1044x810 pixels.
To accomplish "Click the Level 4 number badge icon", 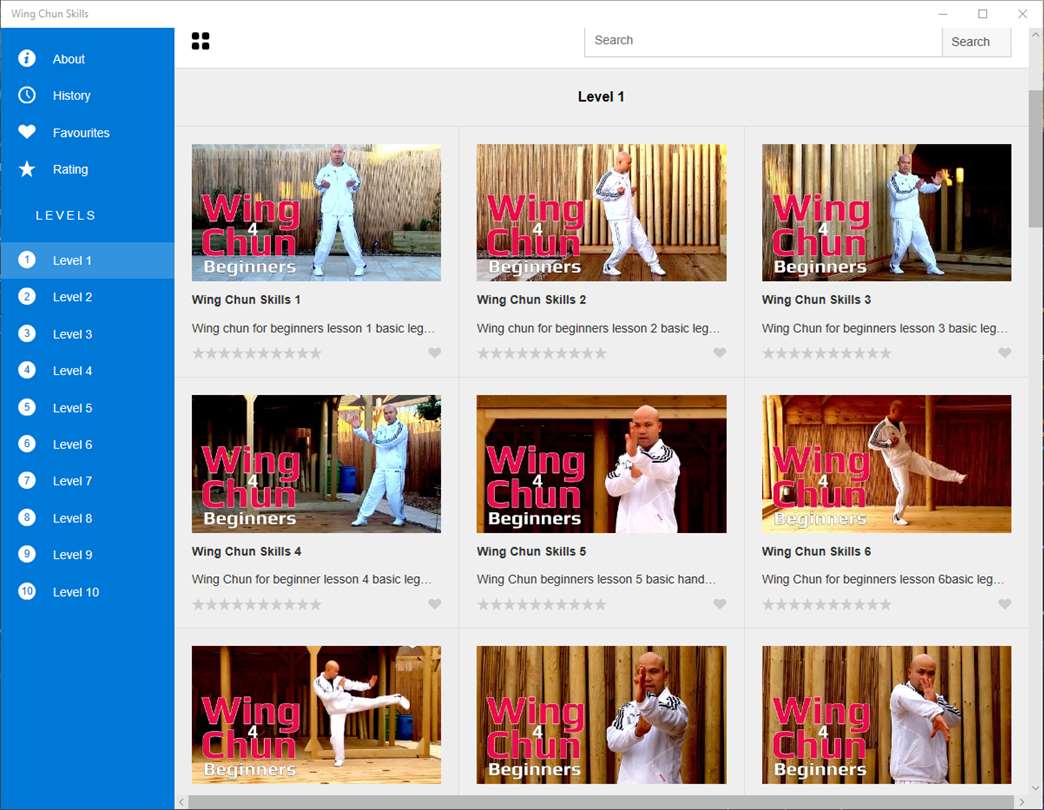I will pyautogui.click(x=27, y=370).
